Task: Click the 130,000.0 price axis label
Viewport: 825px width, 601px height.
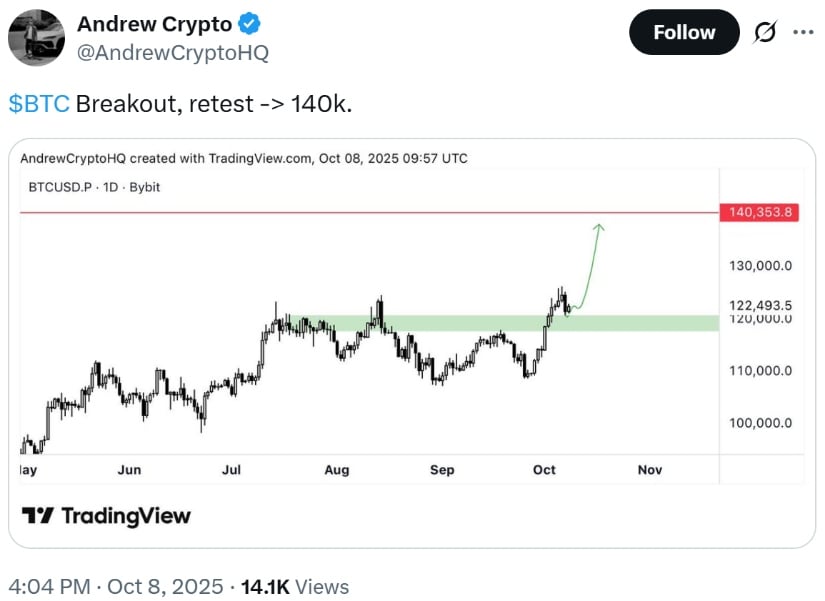Action: [760, 266]
